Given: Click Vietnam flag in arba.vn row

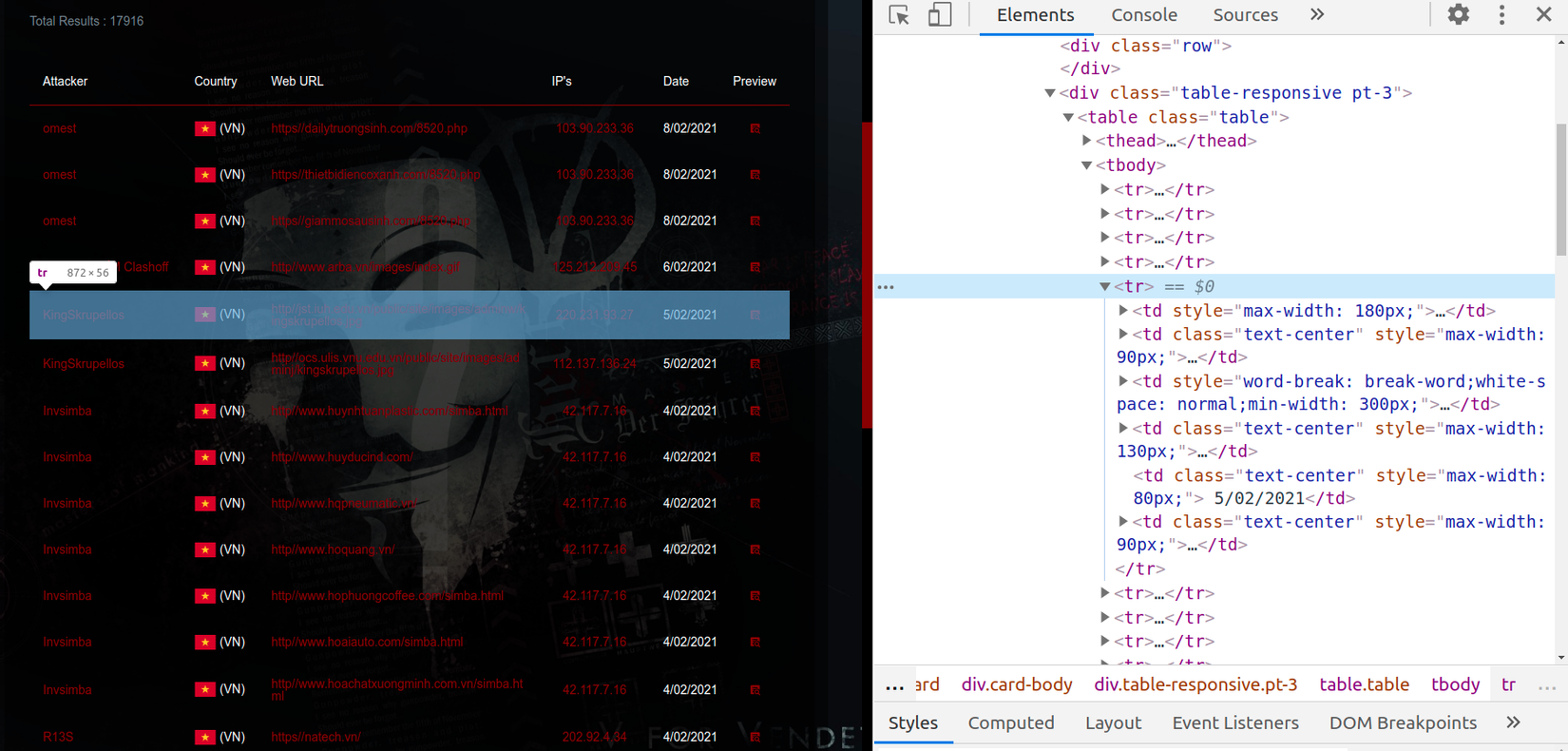Looking at the screenshot, I should 205,267.
